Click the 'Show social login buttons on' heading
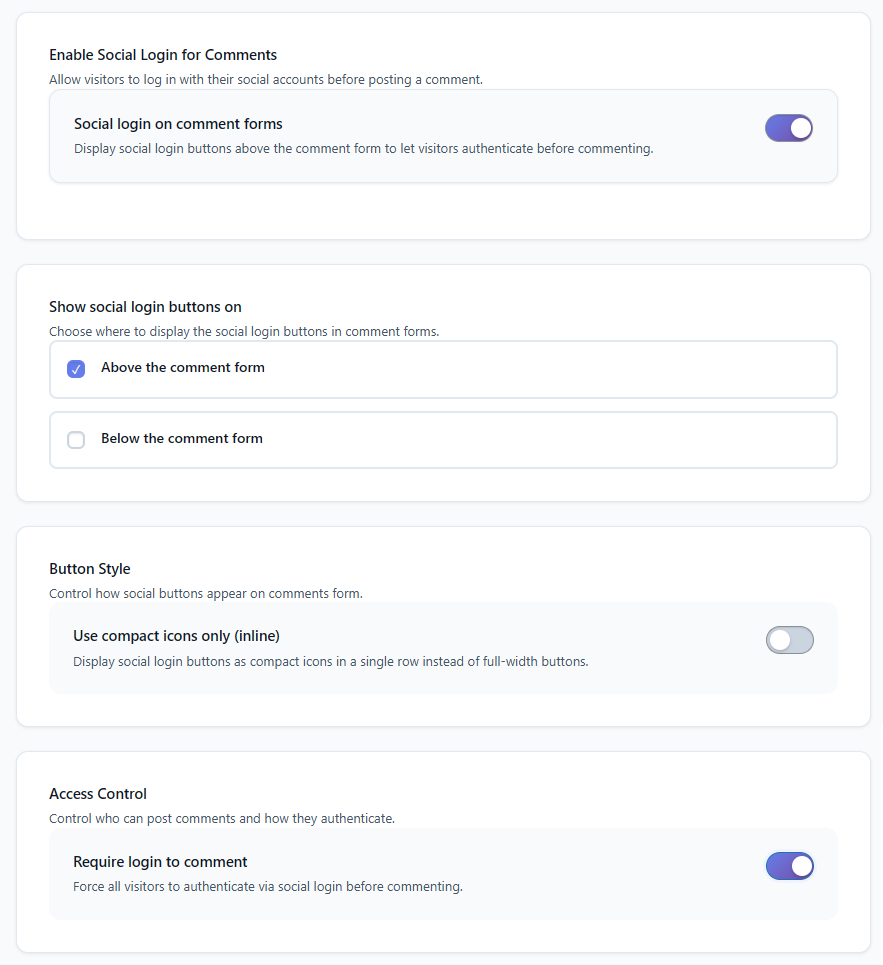The height and width of the screenshot is (965, 883). click(145, 307)
